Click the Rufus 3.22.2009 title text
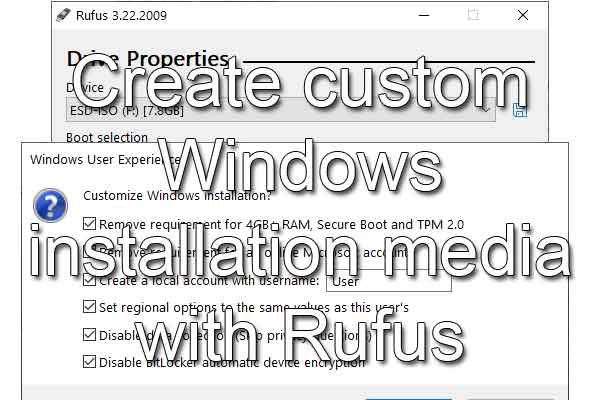Image resolution: width=600 pixels, height=400 pixels. click(121, 16)
